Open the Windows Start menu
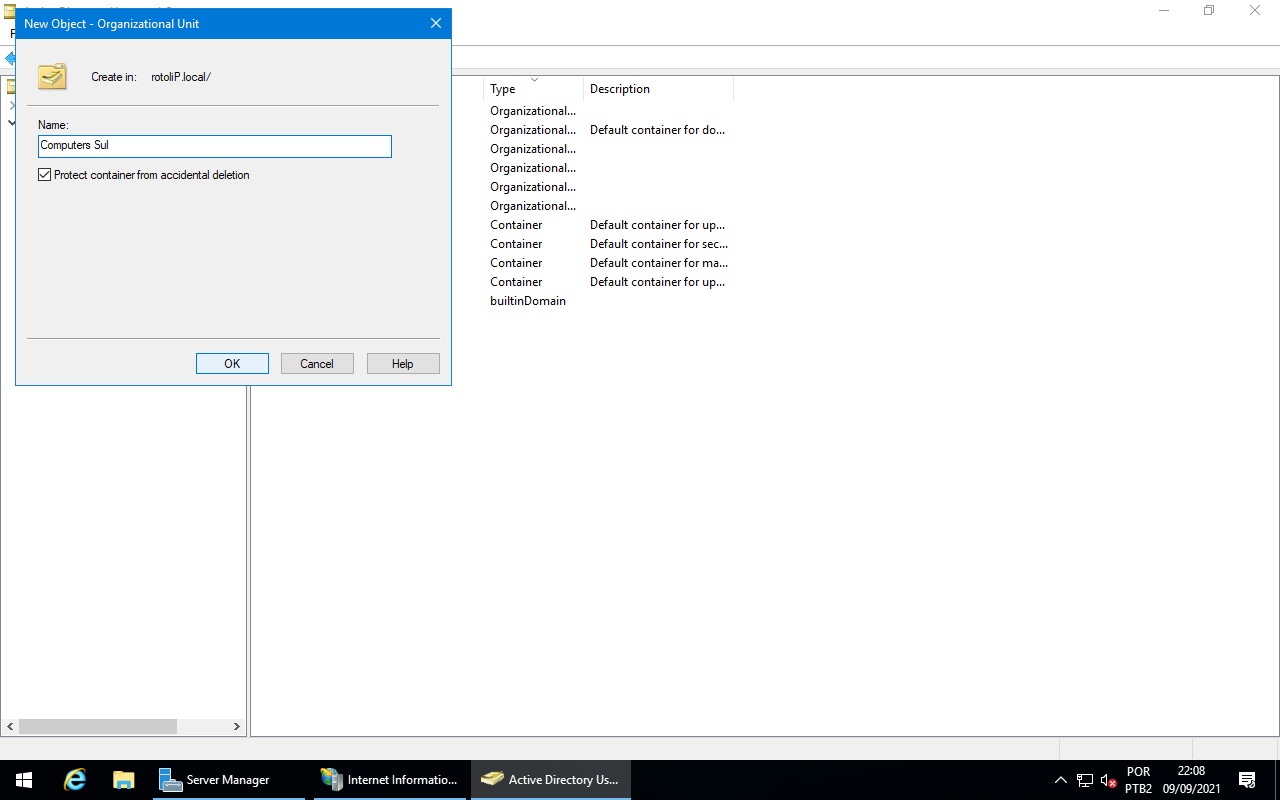The height and width of the screenshot is (800, 1280). tap(24, 780)
